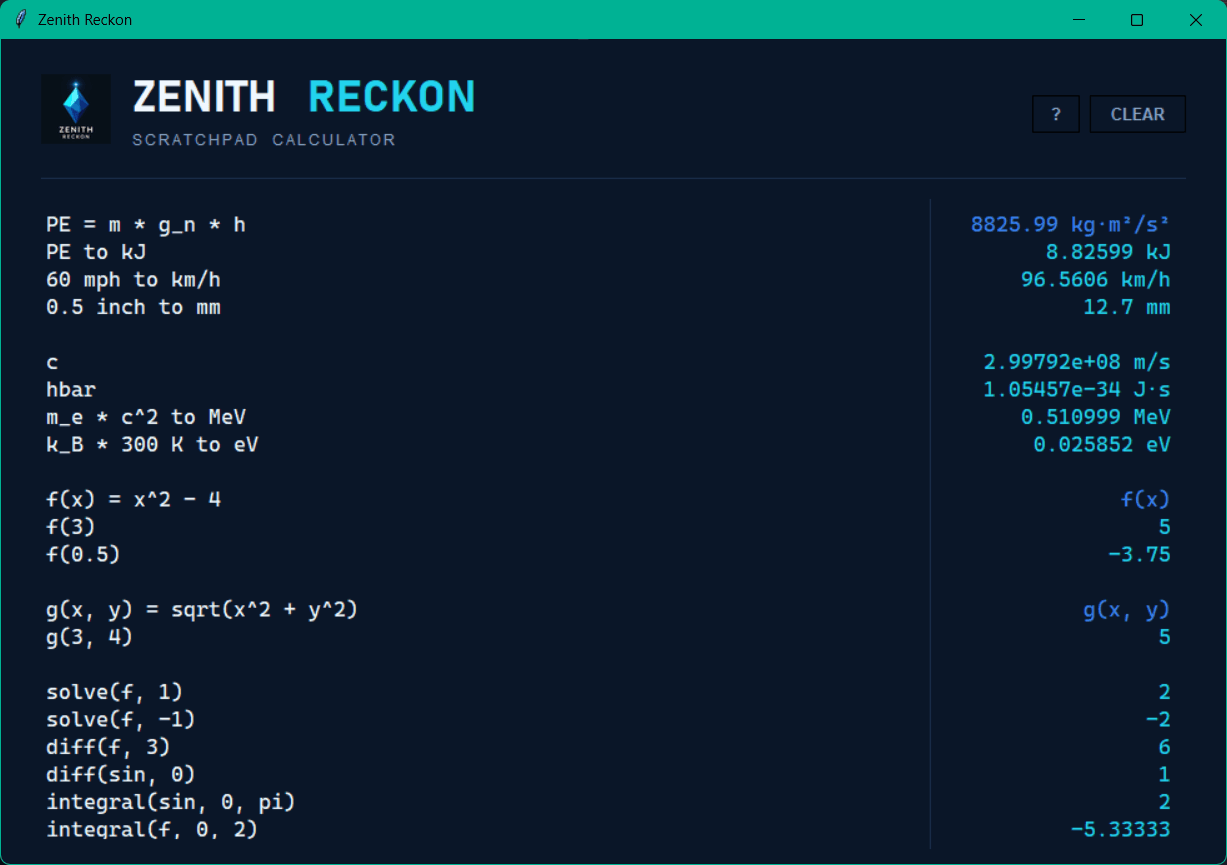Click the result label 'f(x)' in results column
The width and height of the screenshot is (1227, 865).
1146,499
